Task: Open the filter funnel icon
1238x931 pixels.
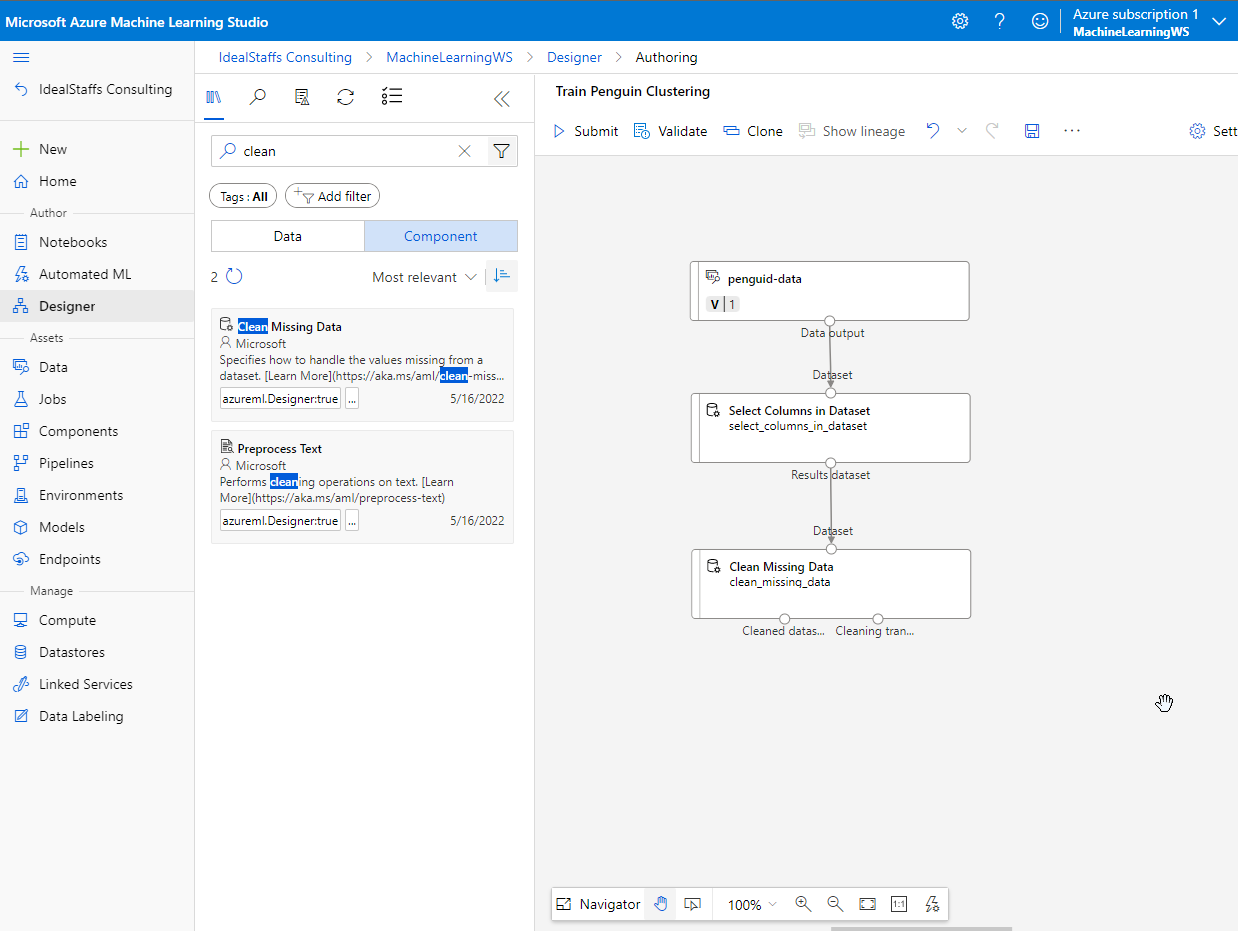Action: point(502,151)
